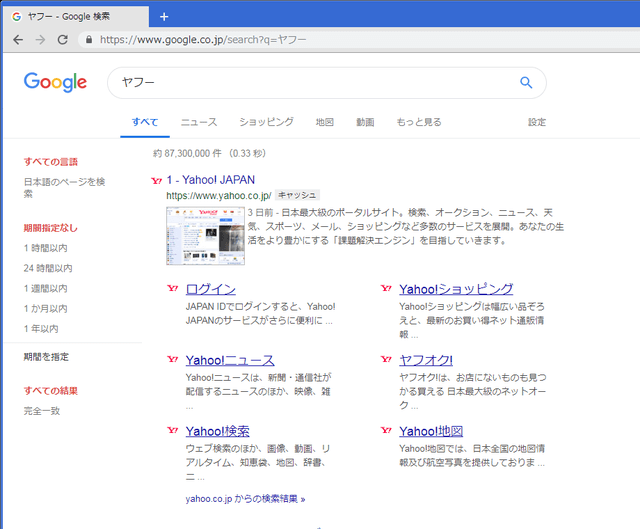Filter results to 1 年以内
Viewport: 640px width, 529px height.
[x=41, y=329]
